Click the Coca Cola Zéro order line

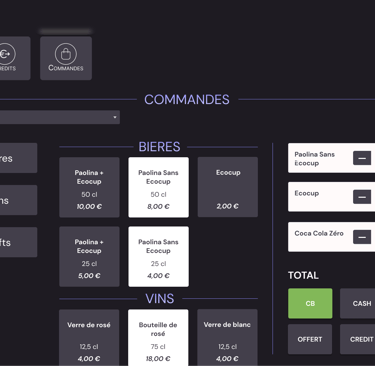point(331,237)
